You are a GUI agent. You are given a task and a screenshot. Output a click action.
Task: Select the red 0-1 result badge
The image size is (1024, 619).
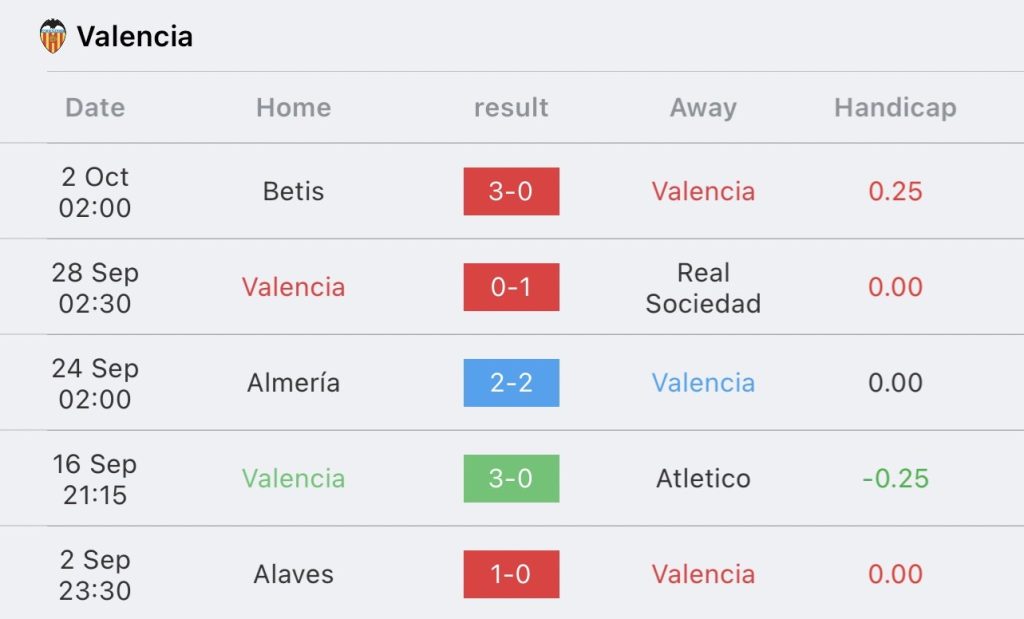point(511,287)
